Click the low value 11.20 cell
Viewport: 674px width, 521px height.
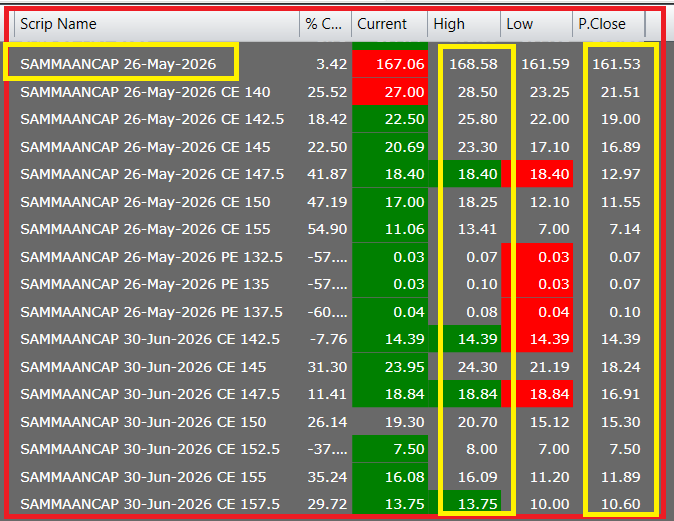click(x=537, y=477)
